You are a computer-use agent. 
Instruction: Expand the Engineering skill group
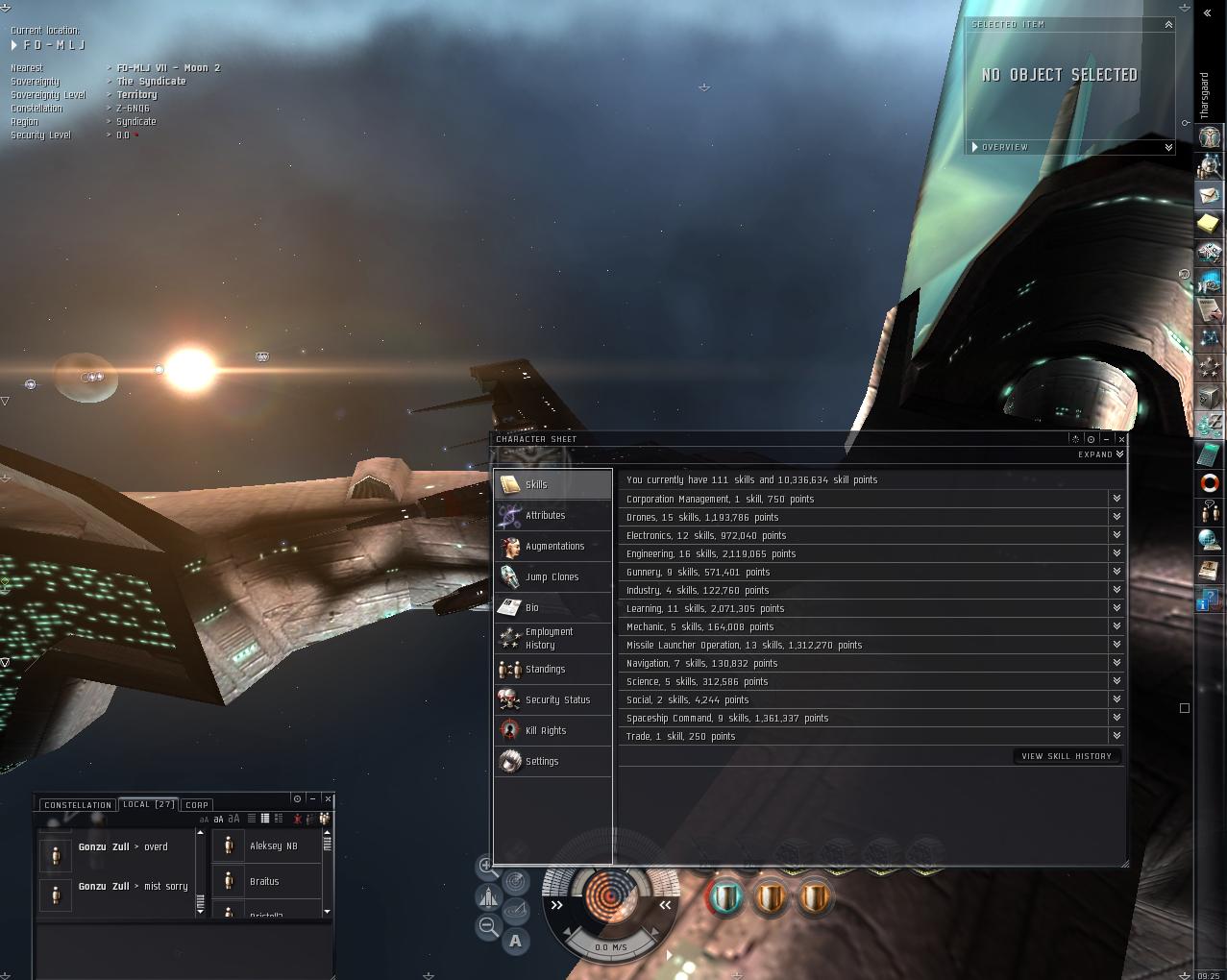tap(1117, 553)
